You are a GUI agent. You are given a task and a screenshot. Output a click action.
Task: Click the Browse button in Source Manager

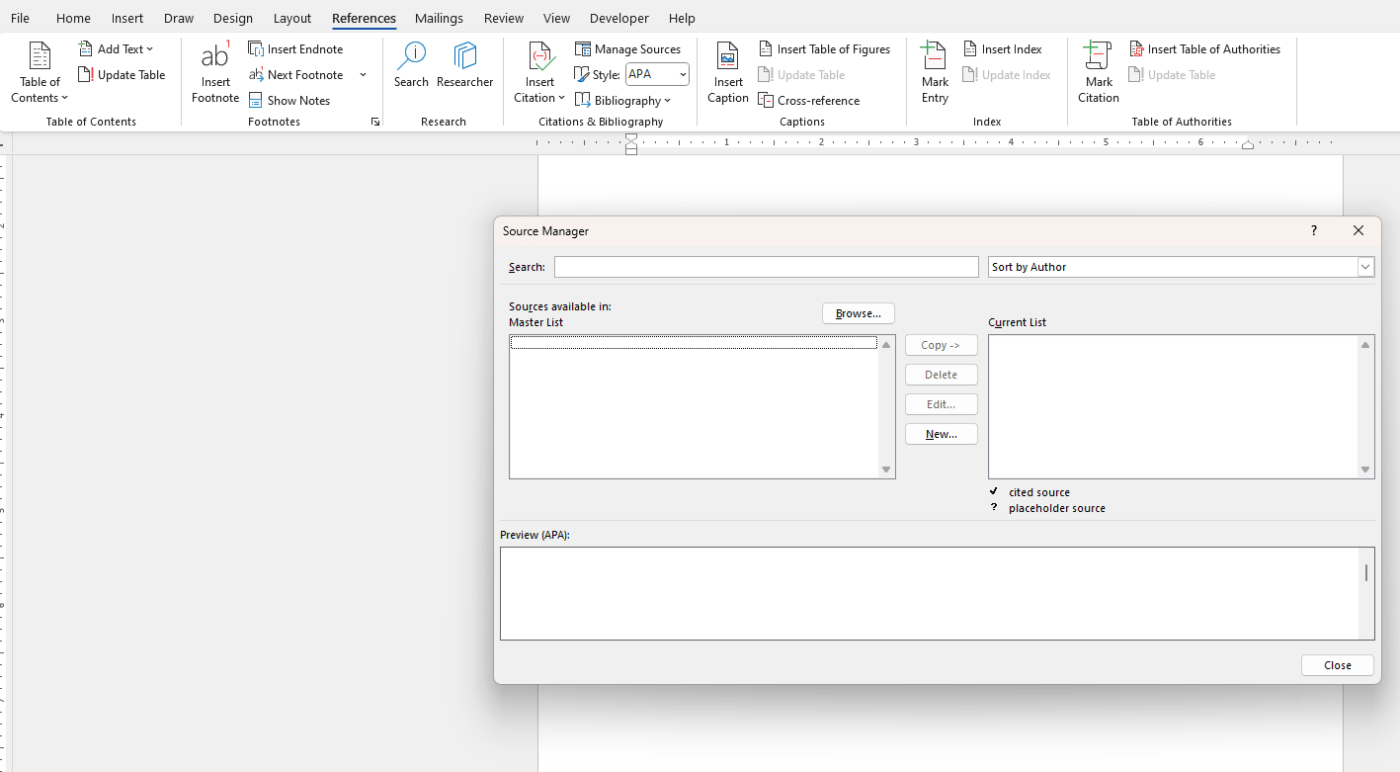point(858,313)
